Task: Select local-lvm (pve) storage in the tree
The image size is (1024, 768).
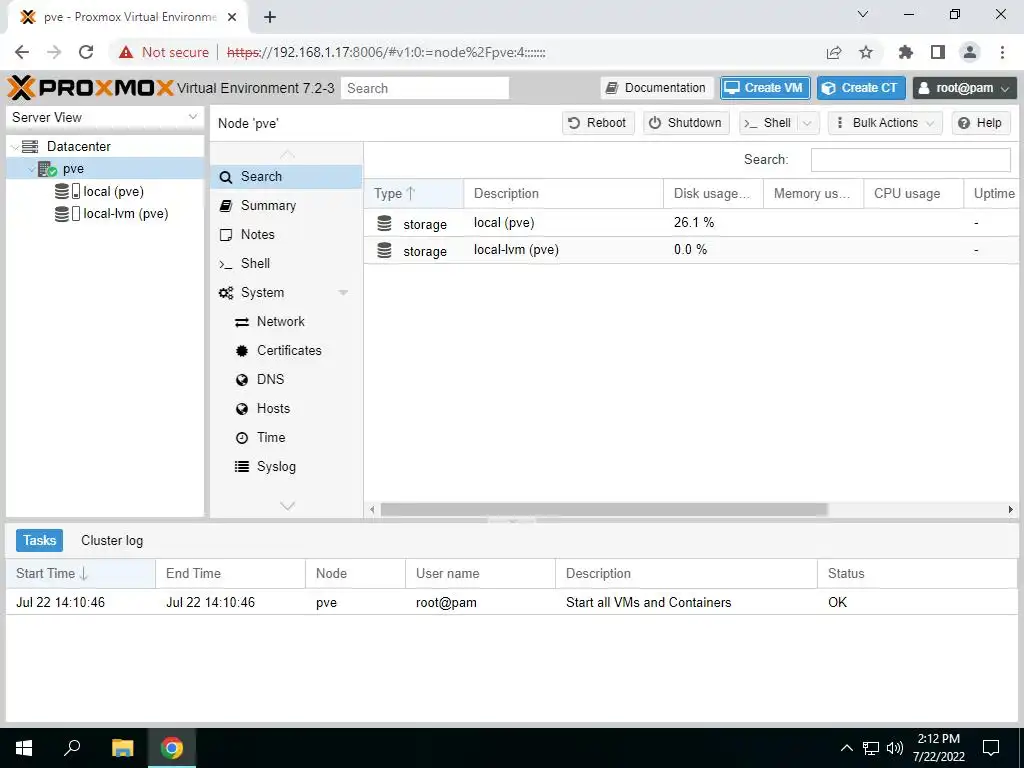Action: tap(125, 214)
